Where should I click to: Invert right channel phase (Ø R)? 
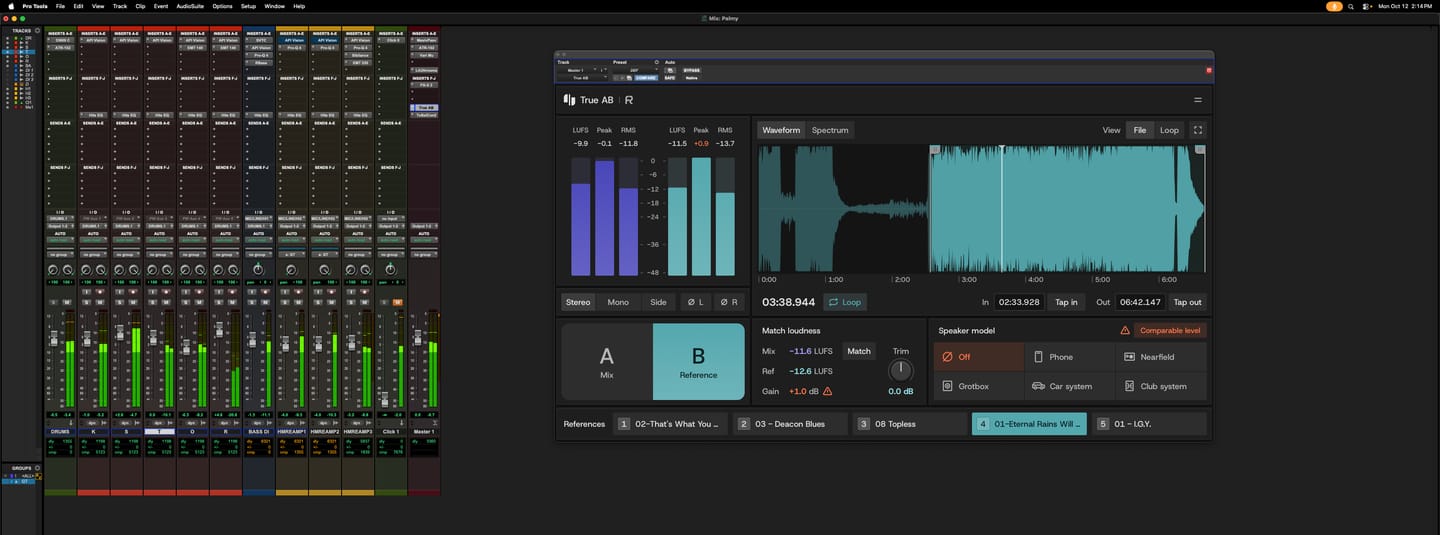[729, 302]
